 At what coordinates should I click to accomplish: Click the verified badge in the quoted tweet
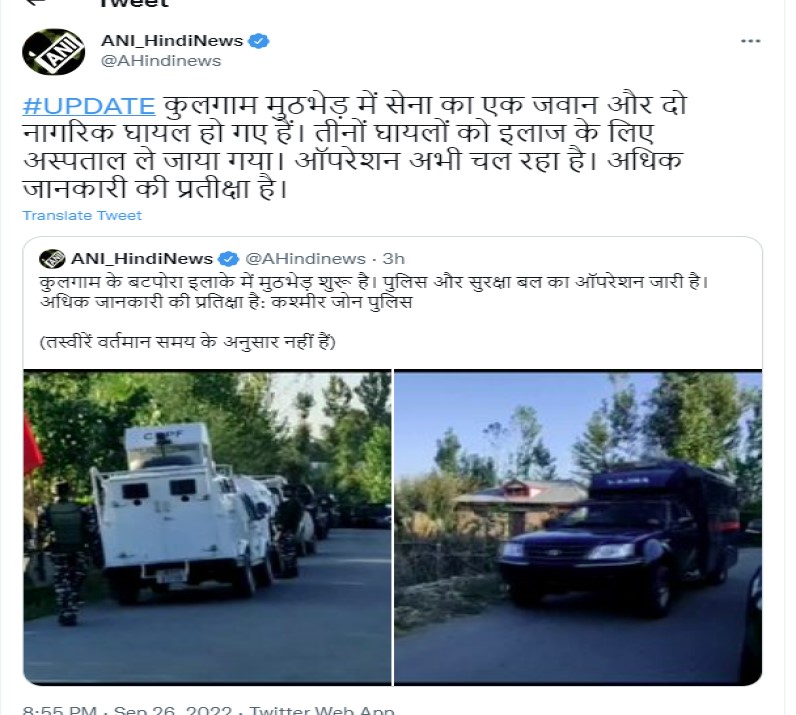click(228, 258)
